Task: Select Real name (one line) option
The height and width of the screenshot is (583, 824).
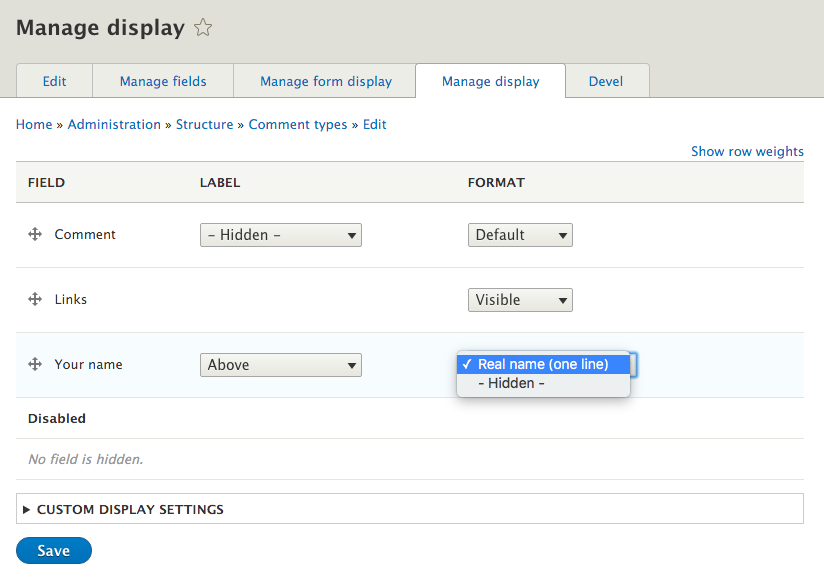Action: [543, 364]
